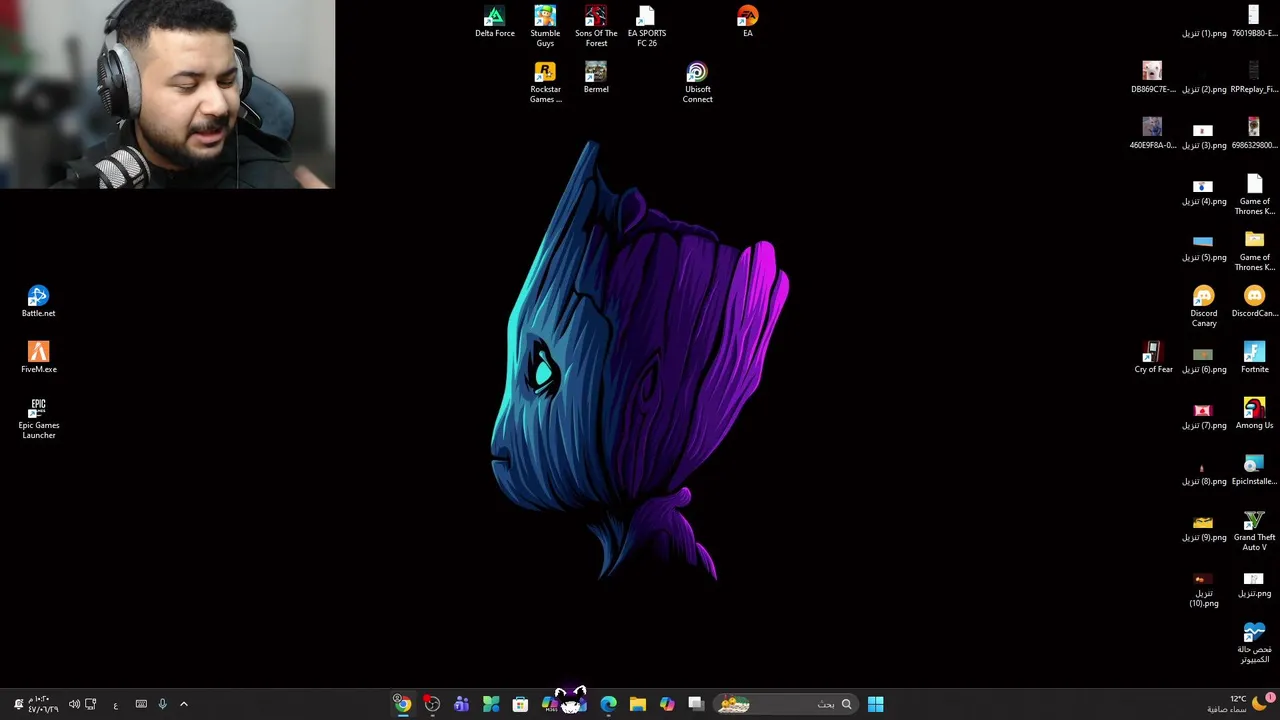Image resolution: width=1280 pixels, height=720 pixels.
Task: Select the Game of Thrones folder icon
Action: point(1254,251)
